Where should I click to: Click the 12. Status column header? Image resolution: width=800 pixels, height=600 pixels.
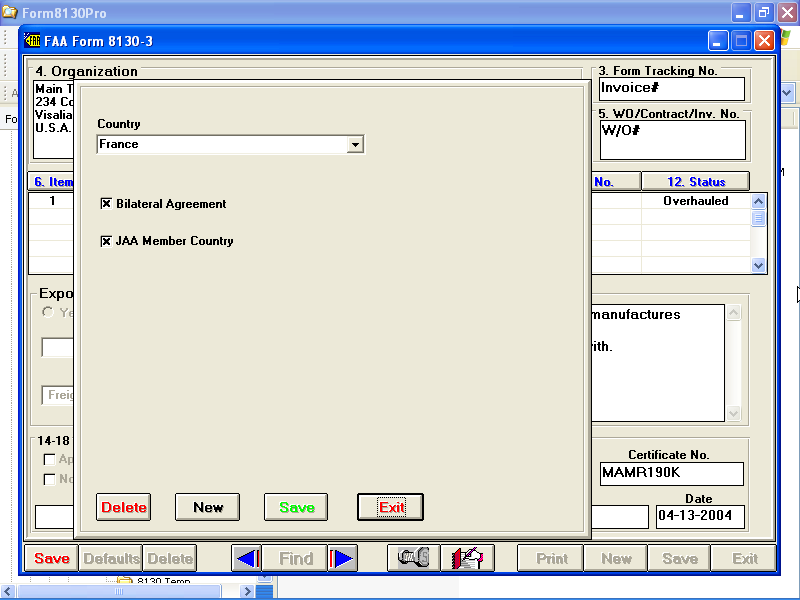[x=694, y=182]
